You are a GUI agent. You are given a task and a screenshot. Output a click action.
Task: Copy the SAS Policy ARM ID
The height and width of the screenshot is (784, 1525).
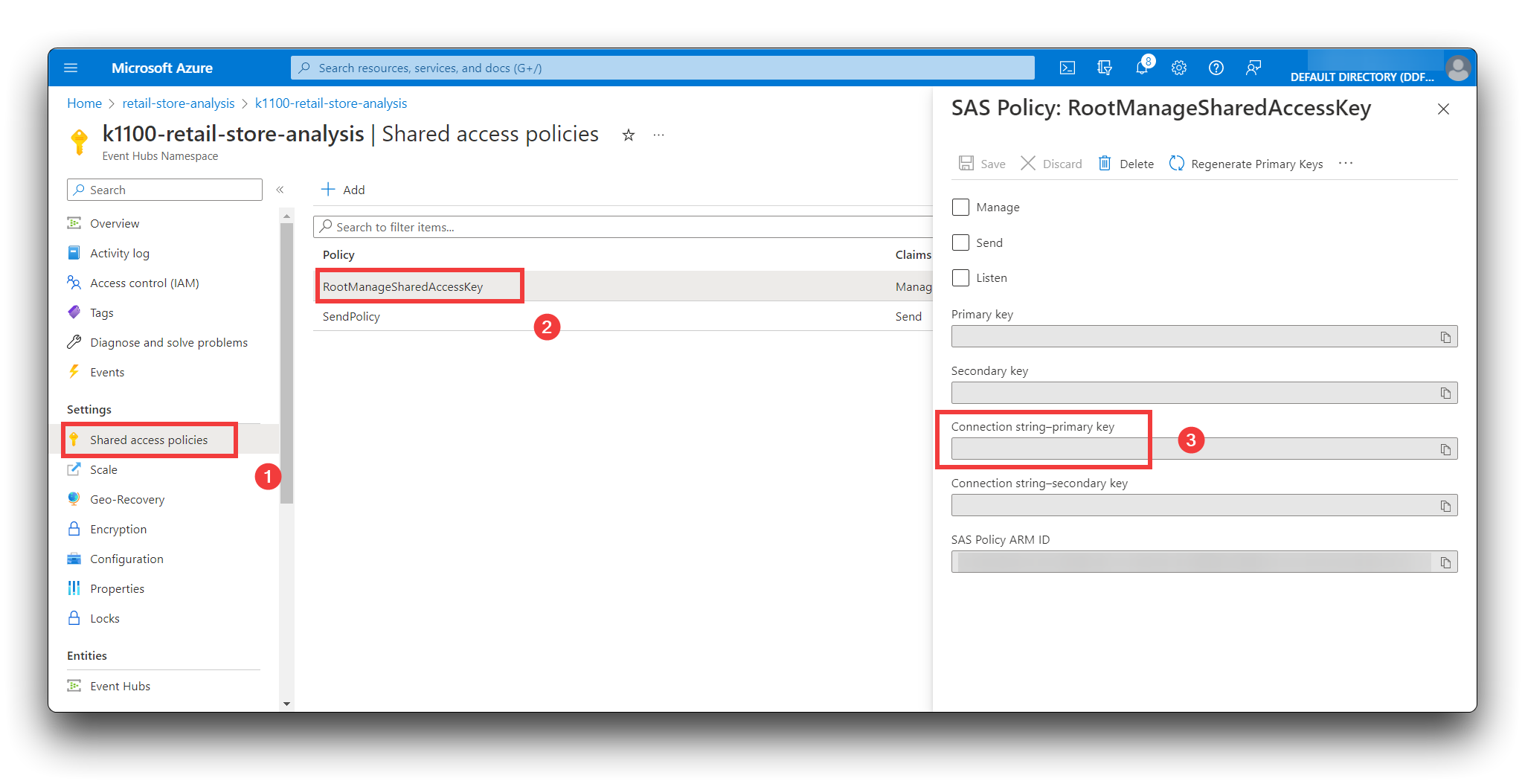(x=1445, y=562)
